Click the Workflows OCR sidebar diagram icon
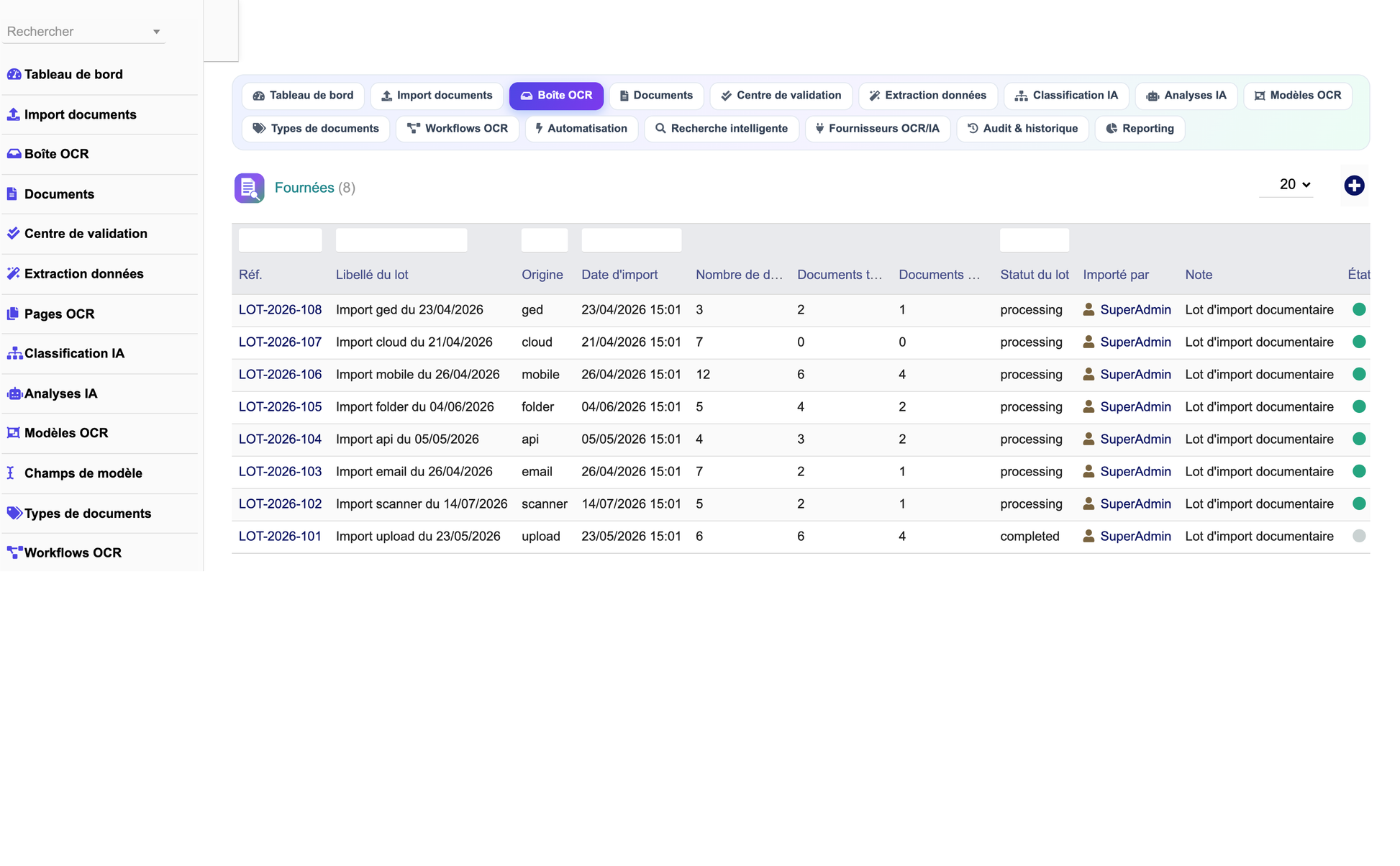This screenshot has height=866, width=1400. pyautogui.click(x=14, y=553)
